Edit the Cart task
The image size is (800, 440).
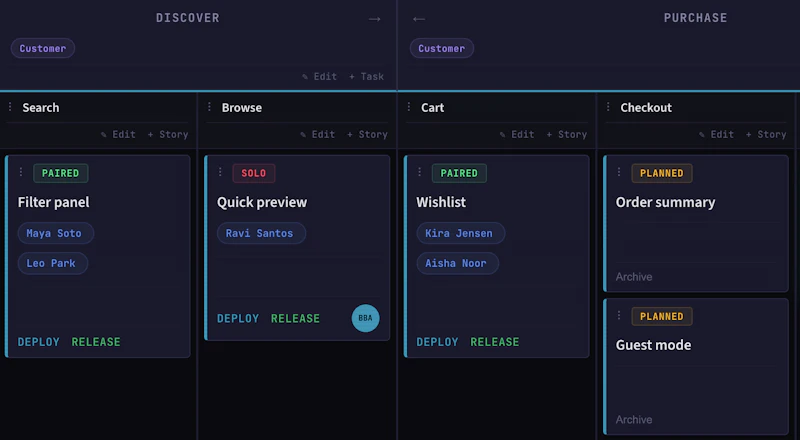pyautogui.click(x=517, y=134)
